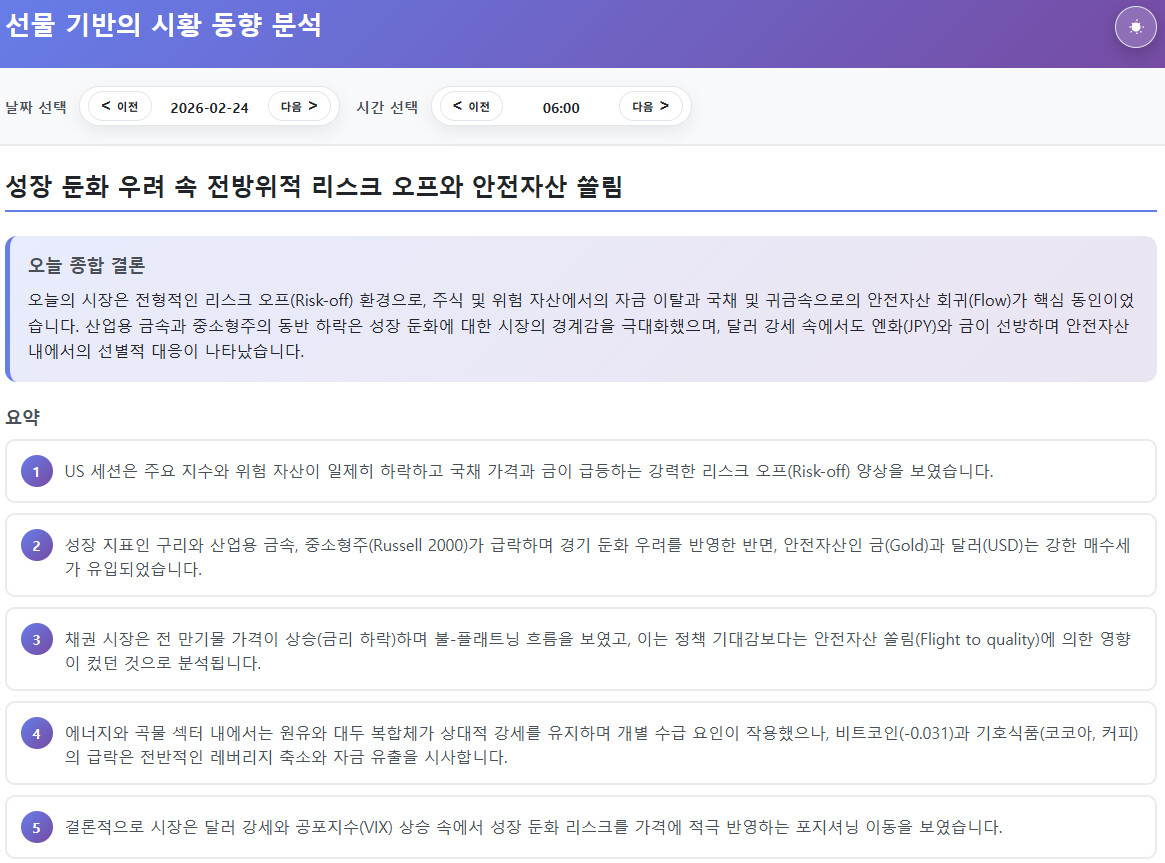This screenshot has width=1165, height=863.
Task: Click the time '< 이전' button
Action: click(x=471, y=106)
